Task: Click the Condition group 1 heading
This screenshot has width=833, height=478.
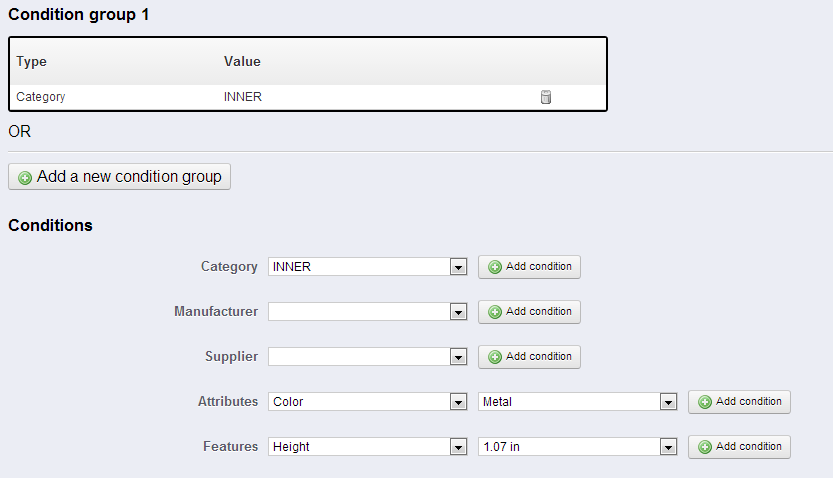Action: pyautogui.click(x=79, y=14)
